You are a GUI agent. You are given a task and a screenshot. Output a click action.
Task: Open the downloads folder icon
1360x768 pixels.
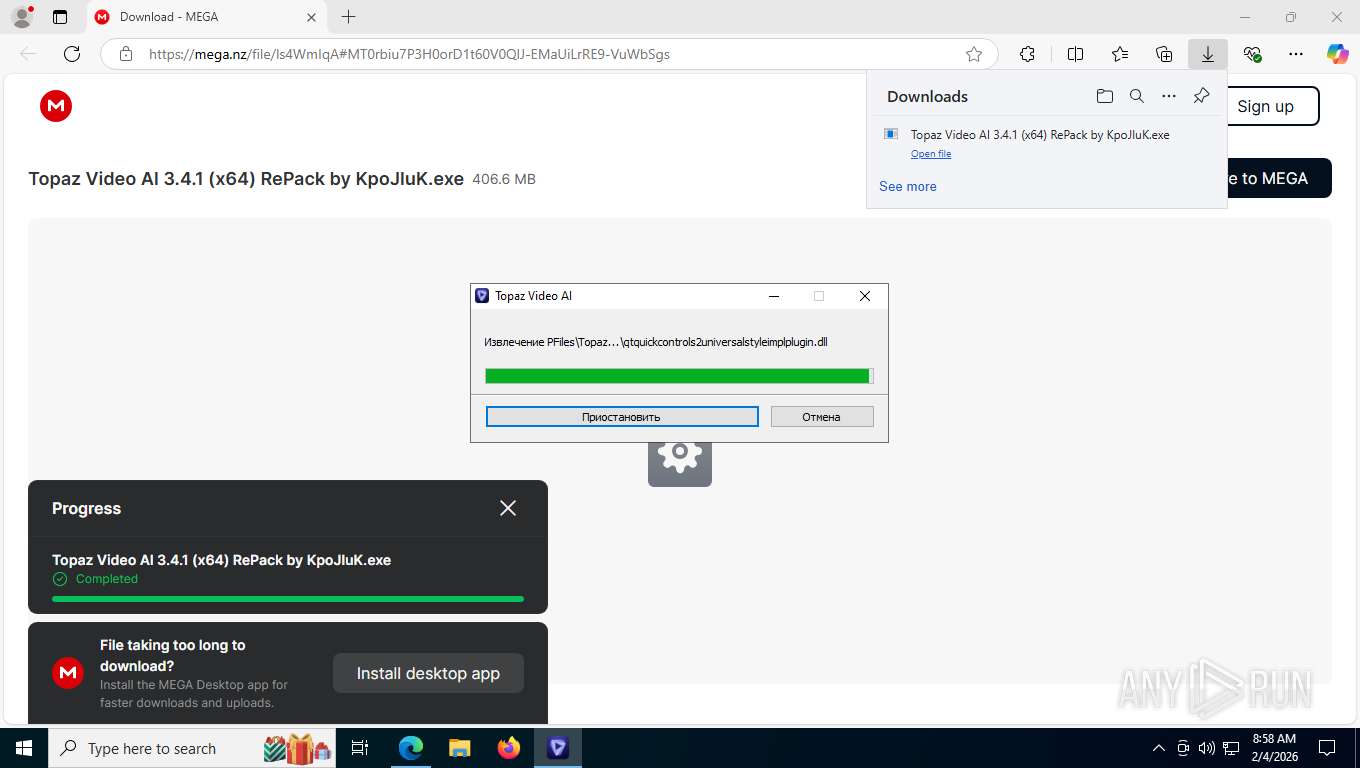[1104, 96]
